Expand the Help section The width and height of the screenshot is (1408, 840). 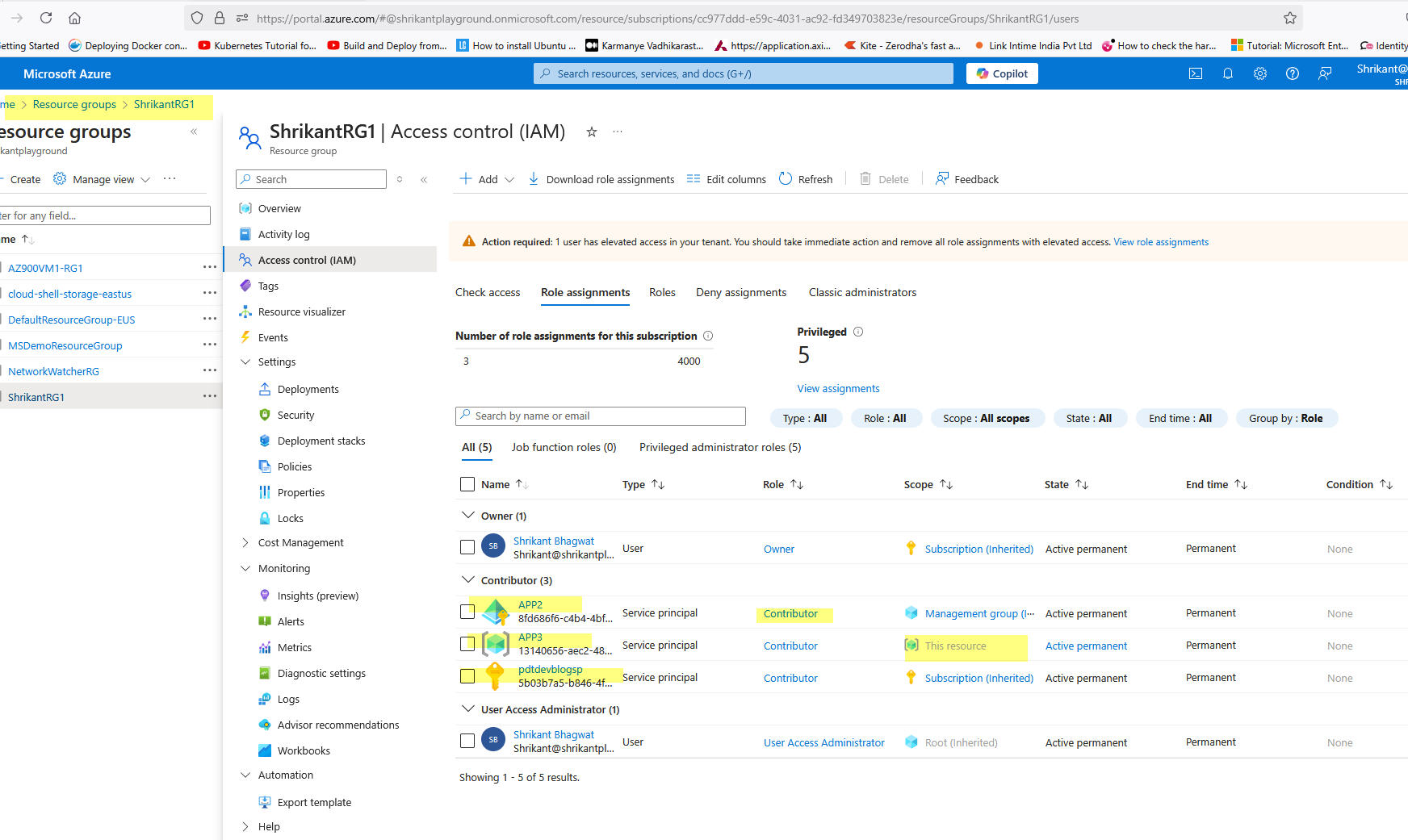(x=245, y=826)
